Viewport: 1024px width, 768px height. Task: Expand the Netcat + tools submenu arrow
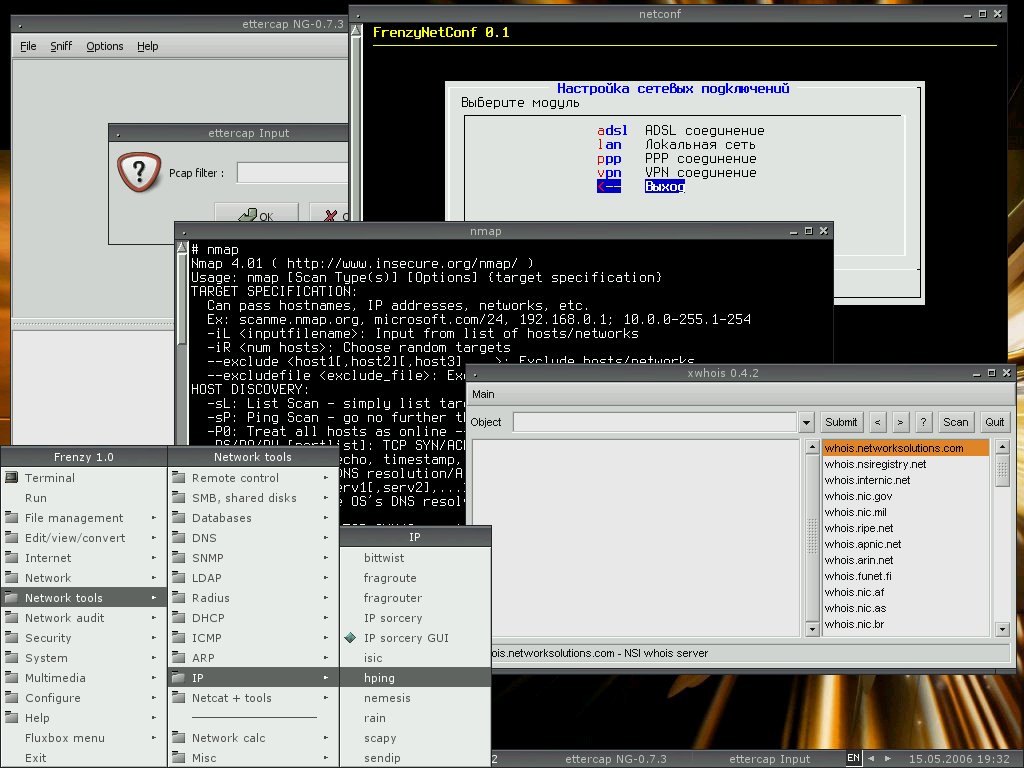point(326,697)
